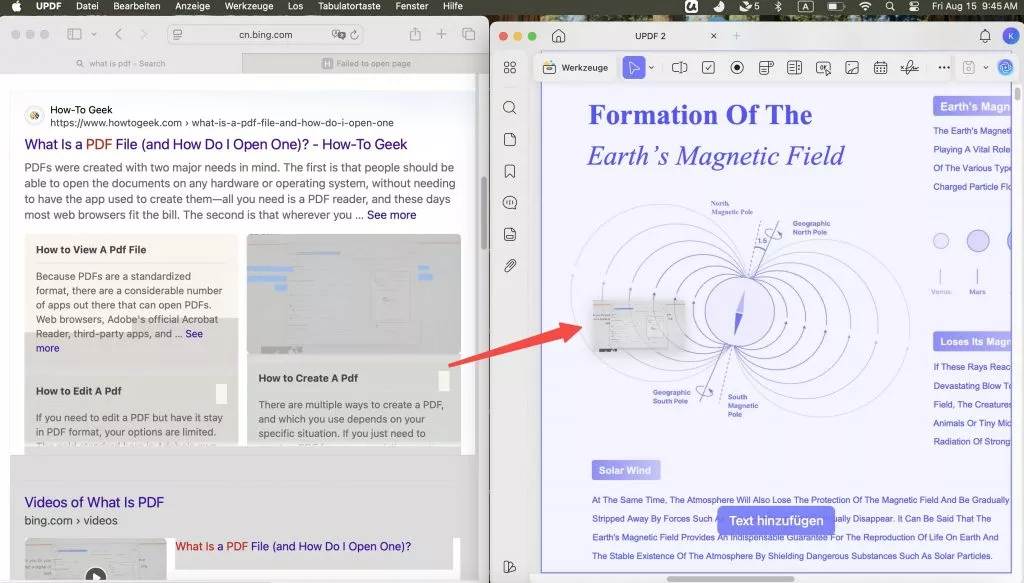This screenshot has height=583, width=1024.
Task: Toggle Safari sidebar button
Action: coord(74,34)
